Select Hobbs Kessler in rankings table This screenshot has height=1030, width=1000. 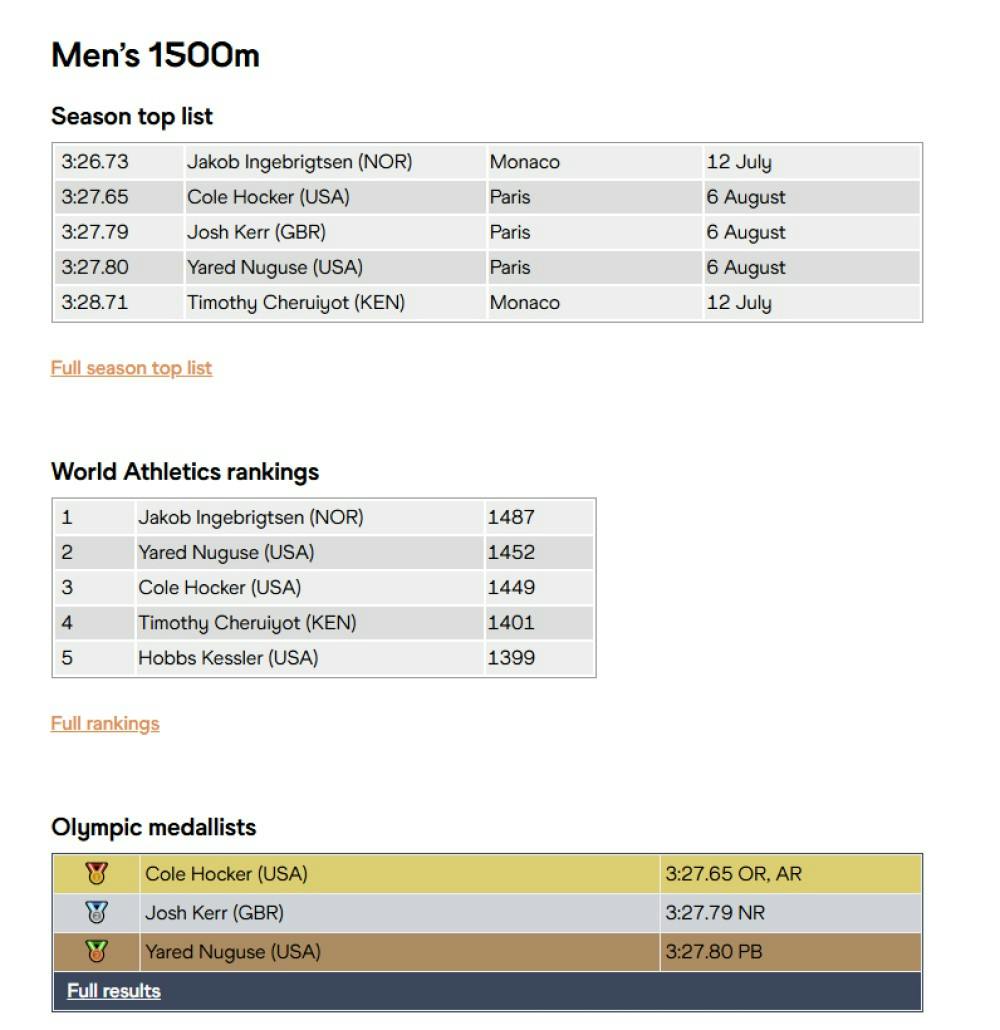pos(228,658)
